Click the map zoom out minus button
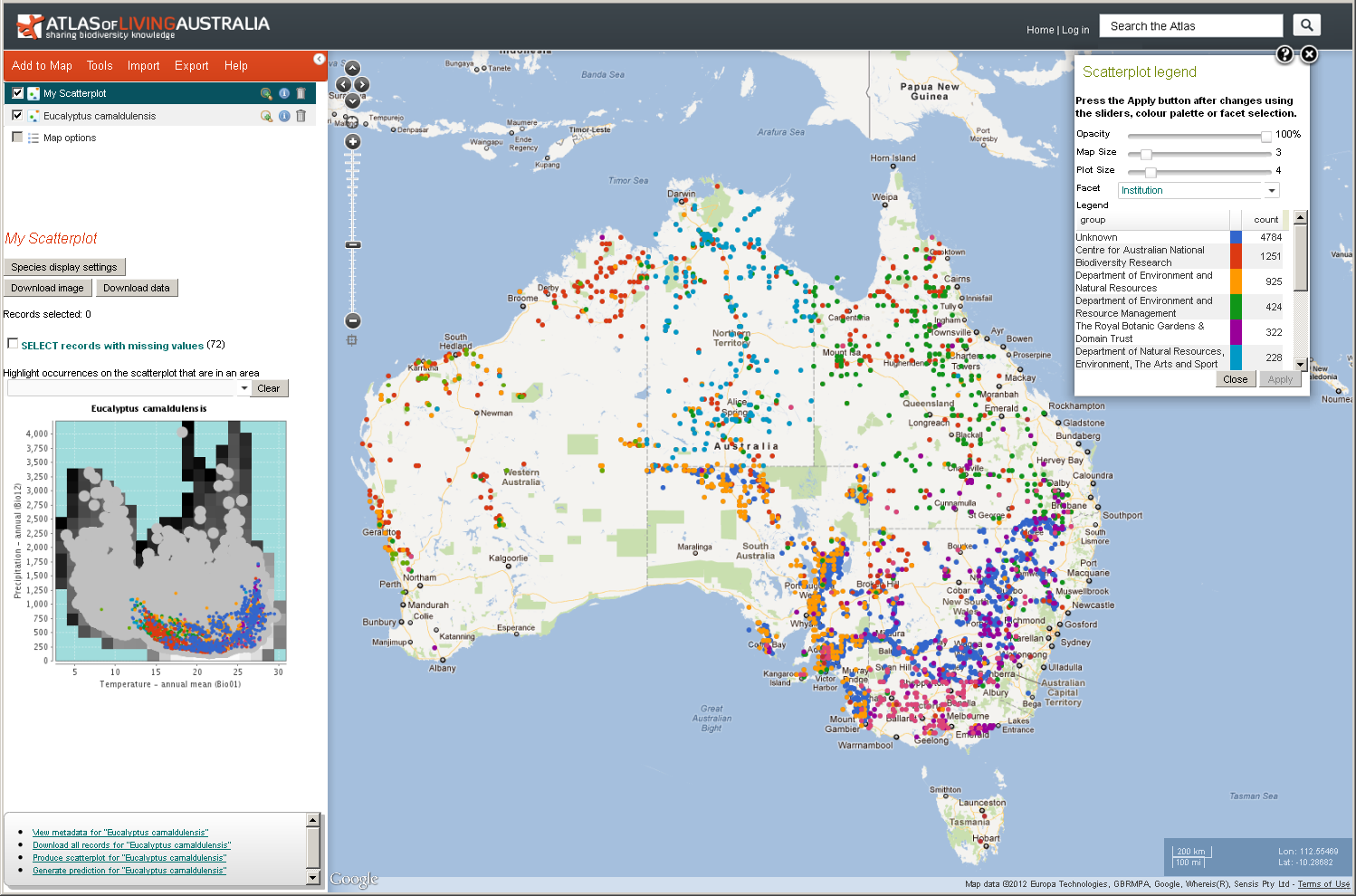 pos(353,320)
